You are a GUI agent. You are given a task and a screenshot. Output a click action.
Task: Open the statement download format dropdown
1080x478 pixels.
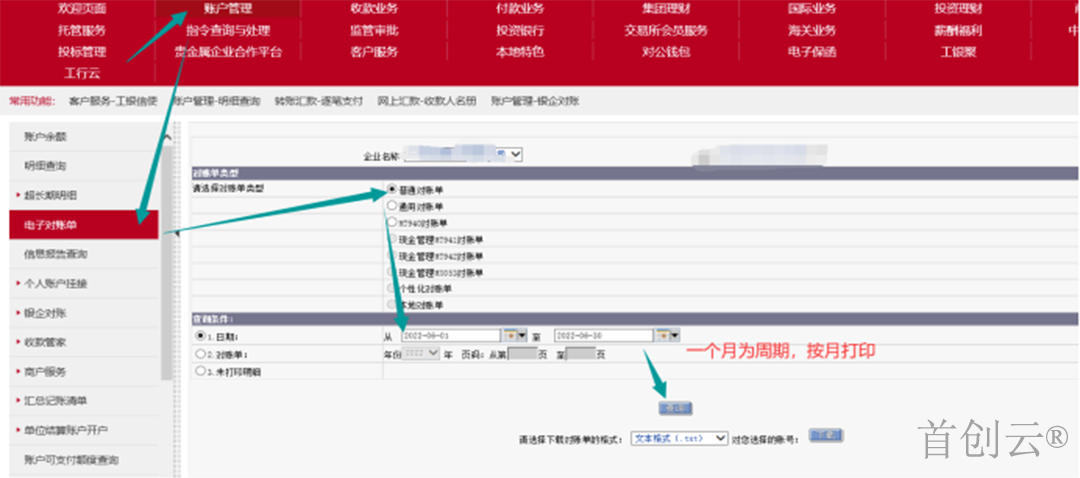[x=680, y=438]
